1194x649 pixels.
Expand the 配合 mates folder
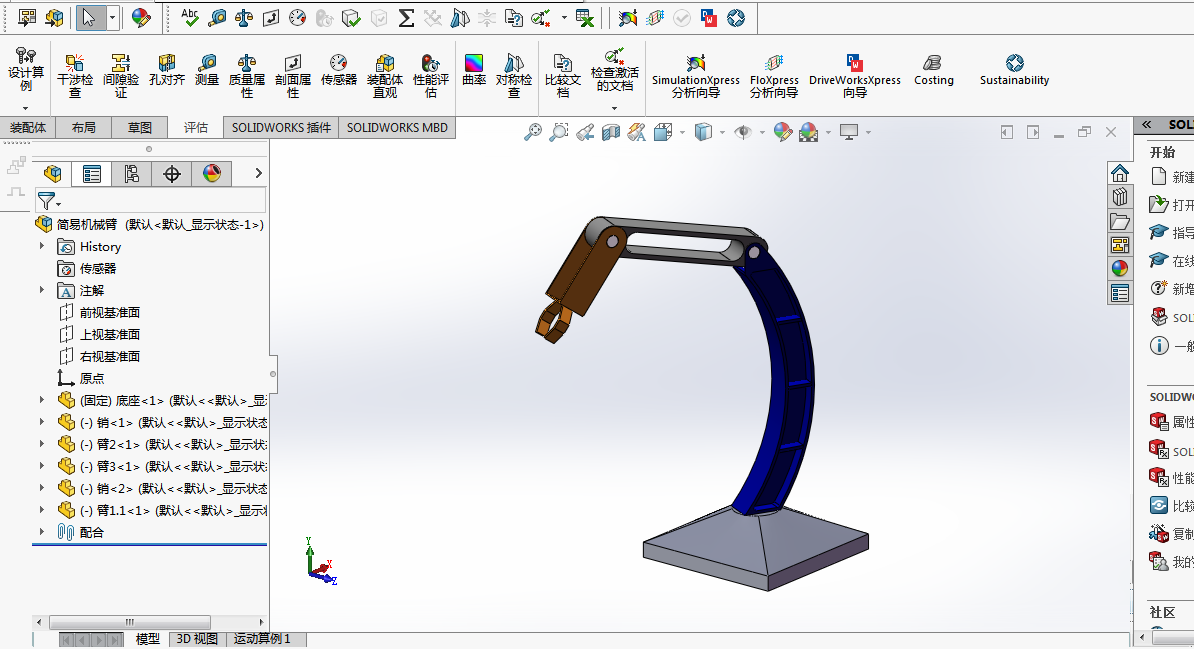(x=42, y=532)
